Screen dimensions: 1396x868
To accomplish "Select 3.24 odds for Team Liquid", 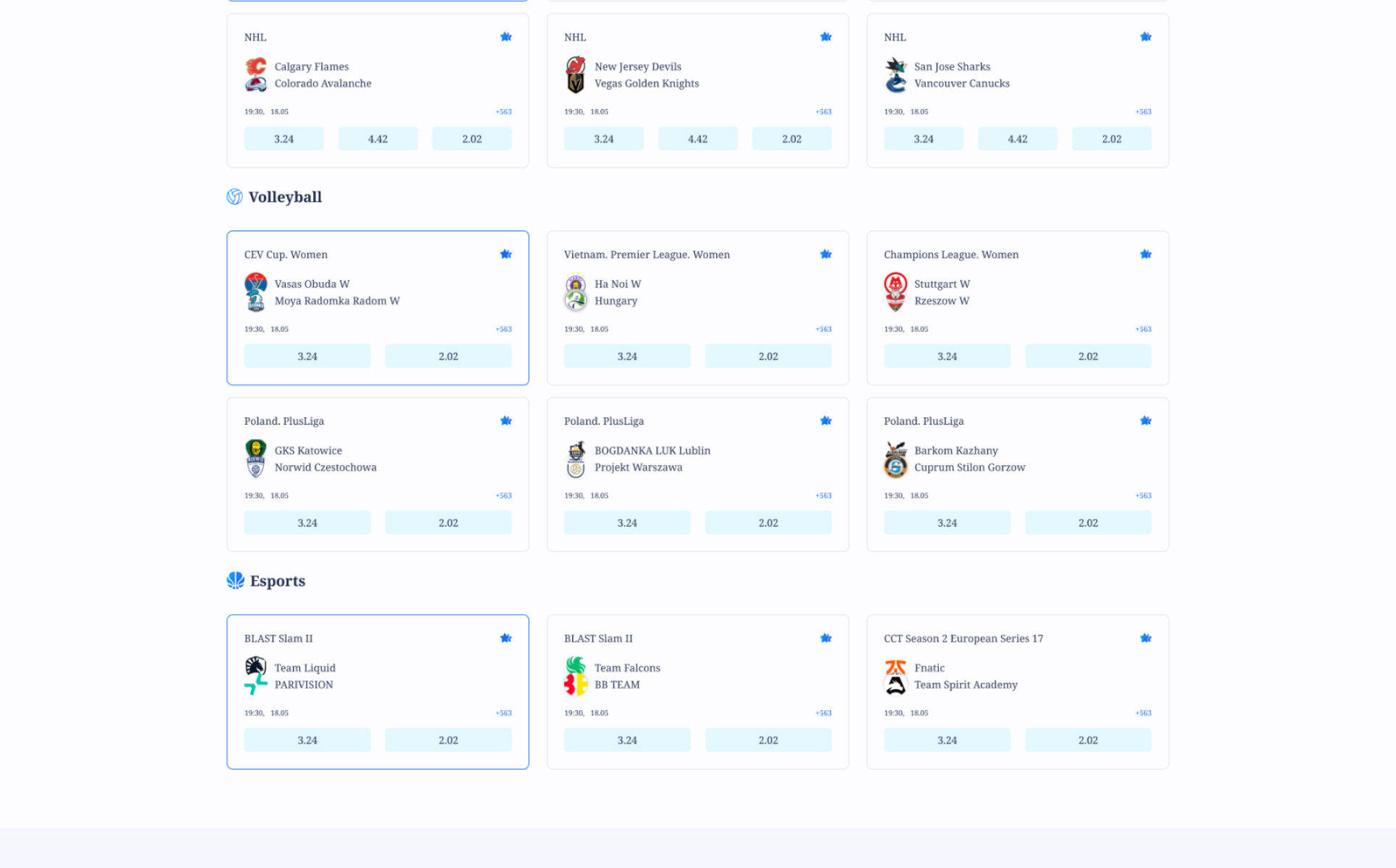I will (307, 740).
